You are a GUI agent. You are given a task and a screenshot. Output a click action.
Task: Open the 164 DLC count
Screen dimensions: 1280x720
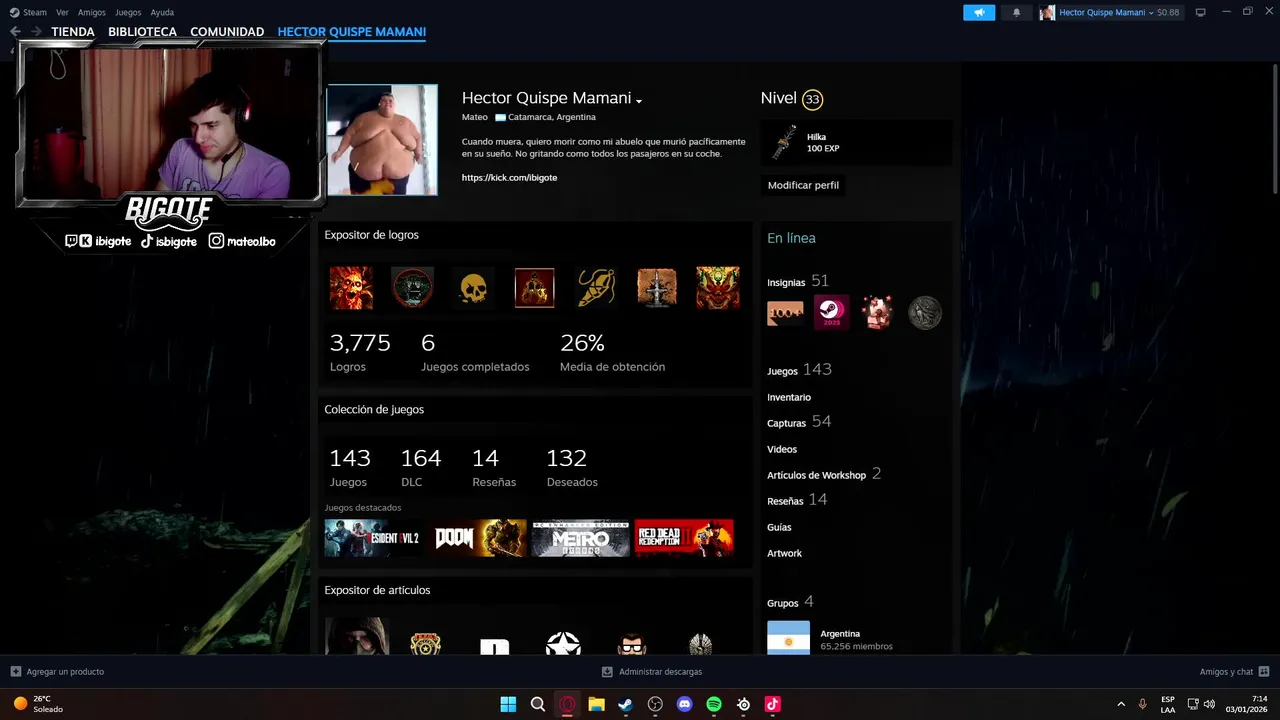pos(420,467)
